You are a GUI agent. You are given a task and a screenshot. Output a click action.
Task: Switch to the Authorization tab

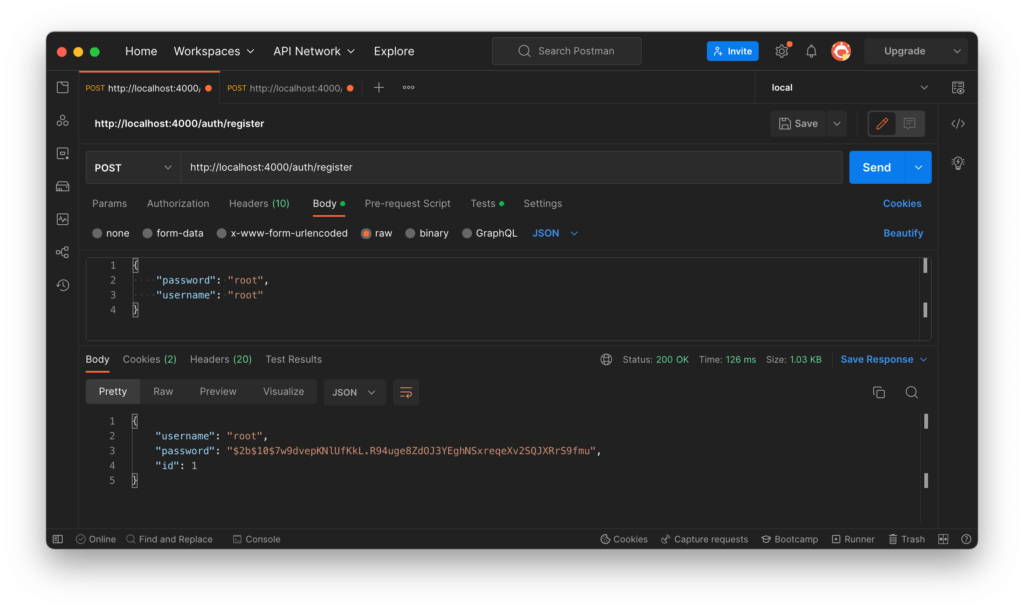pos(178,204)
